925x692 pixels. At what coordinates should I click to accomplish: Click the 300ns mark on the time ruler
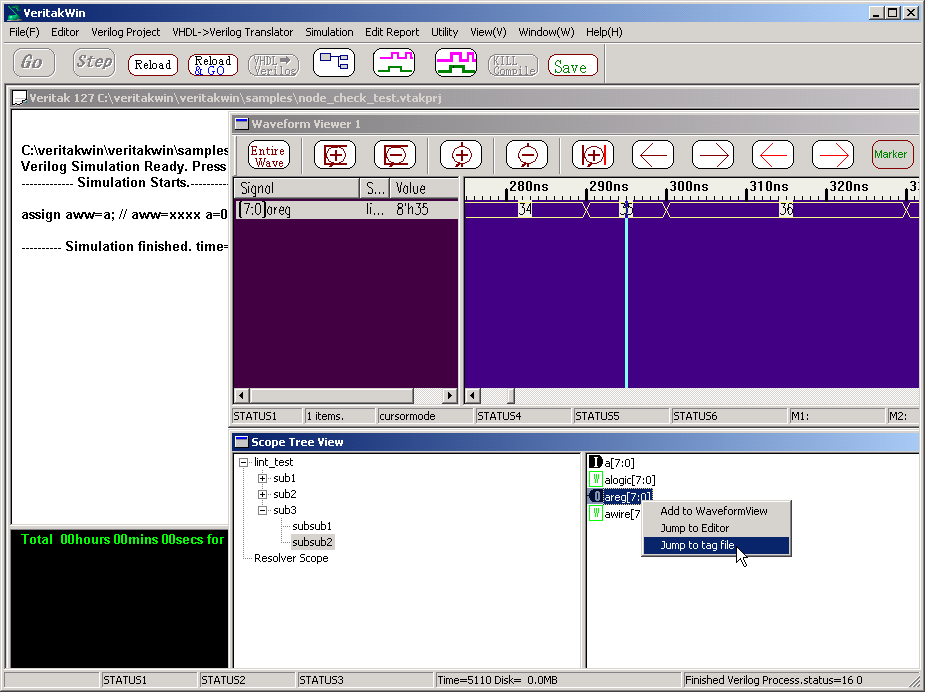click(688, 187)
